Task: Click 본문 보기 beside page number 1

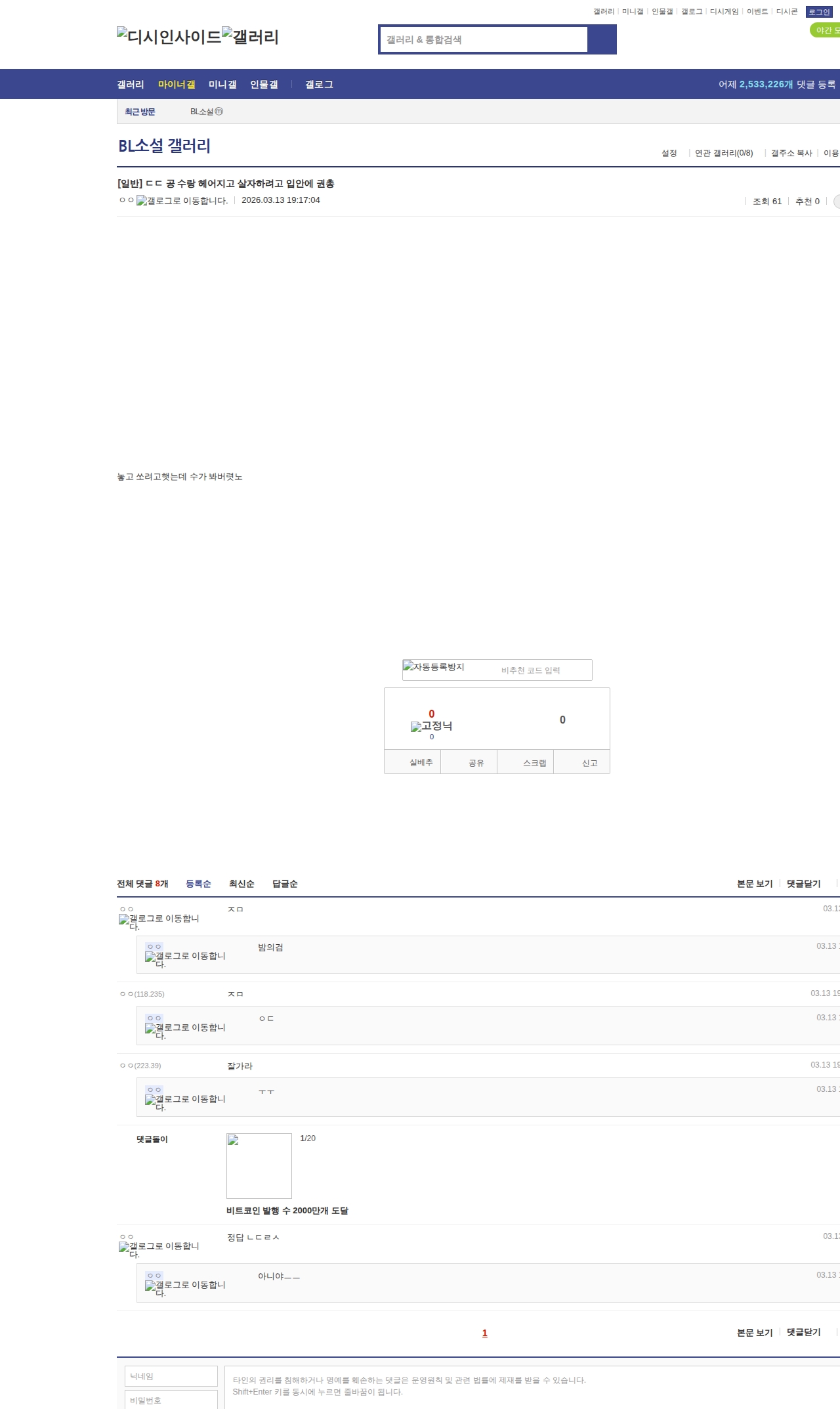Action: (x=755, y=1332)
